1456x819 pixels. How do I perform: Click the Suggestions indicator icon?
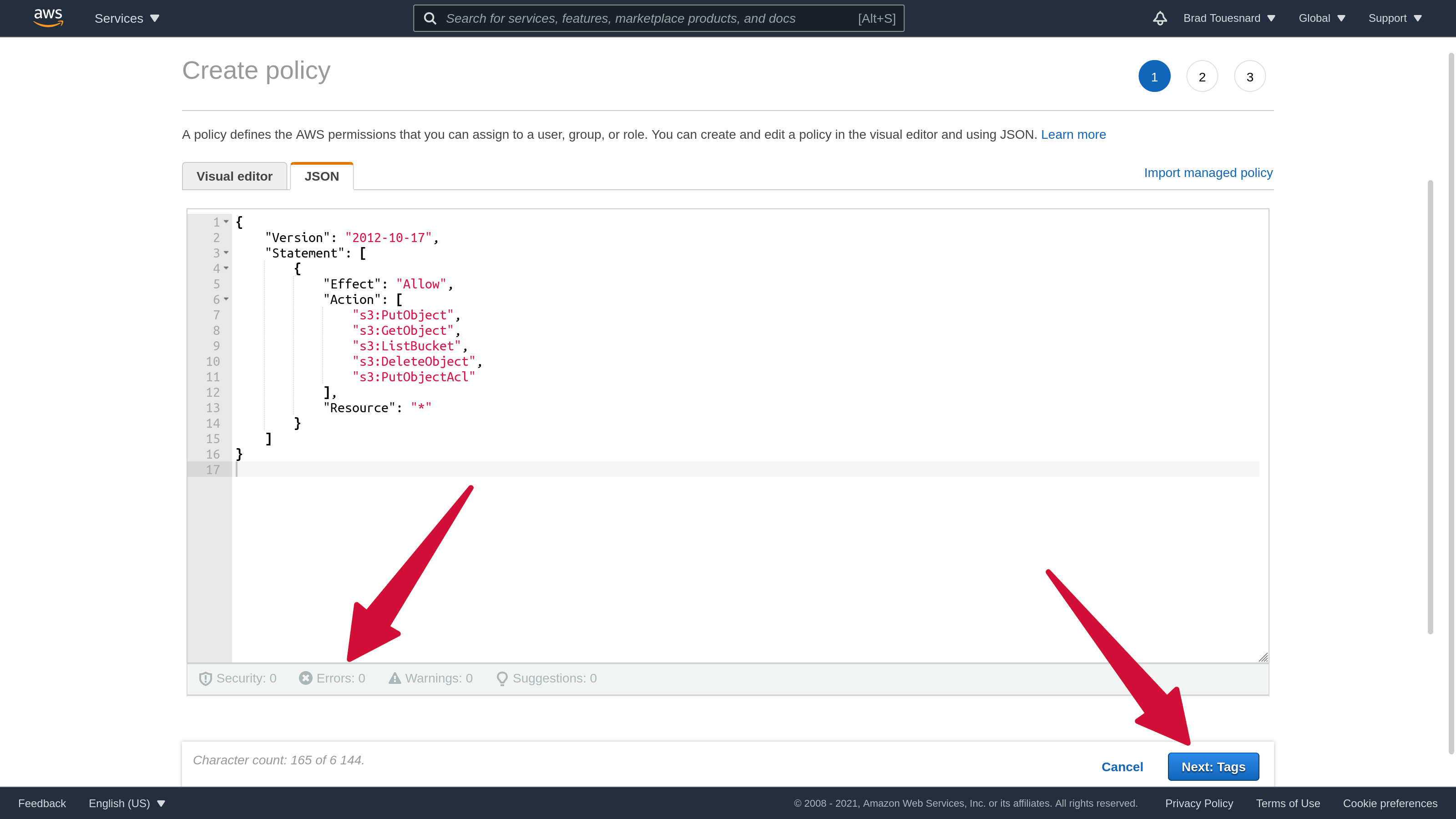[x=502, y=678]
